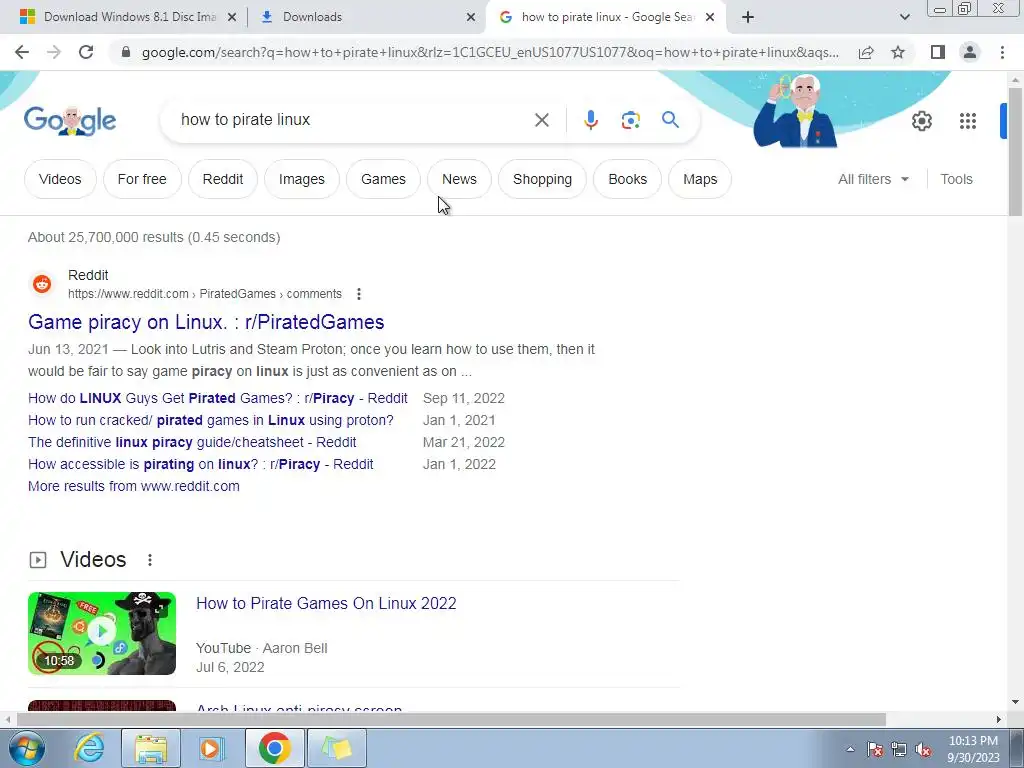Select the Reddit filter chip
Image resolution: width=1024 pixels, height=768 pixels.
(223, 179)
